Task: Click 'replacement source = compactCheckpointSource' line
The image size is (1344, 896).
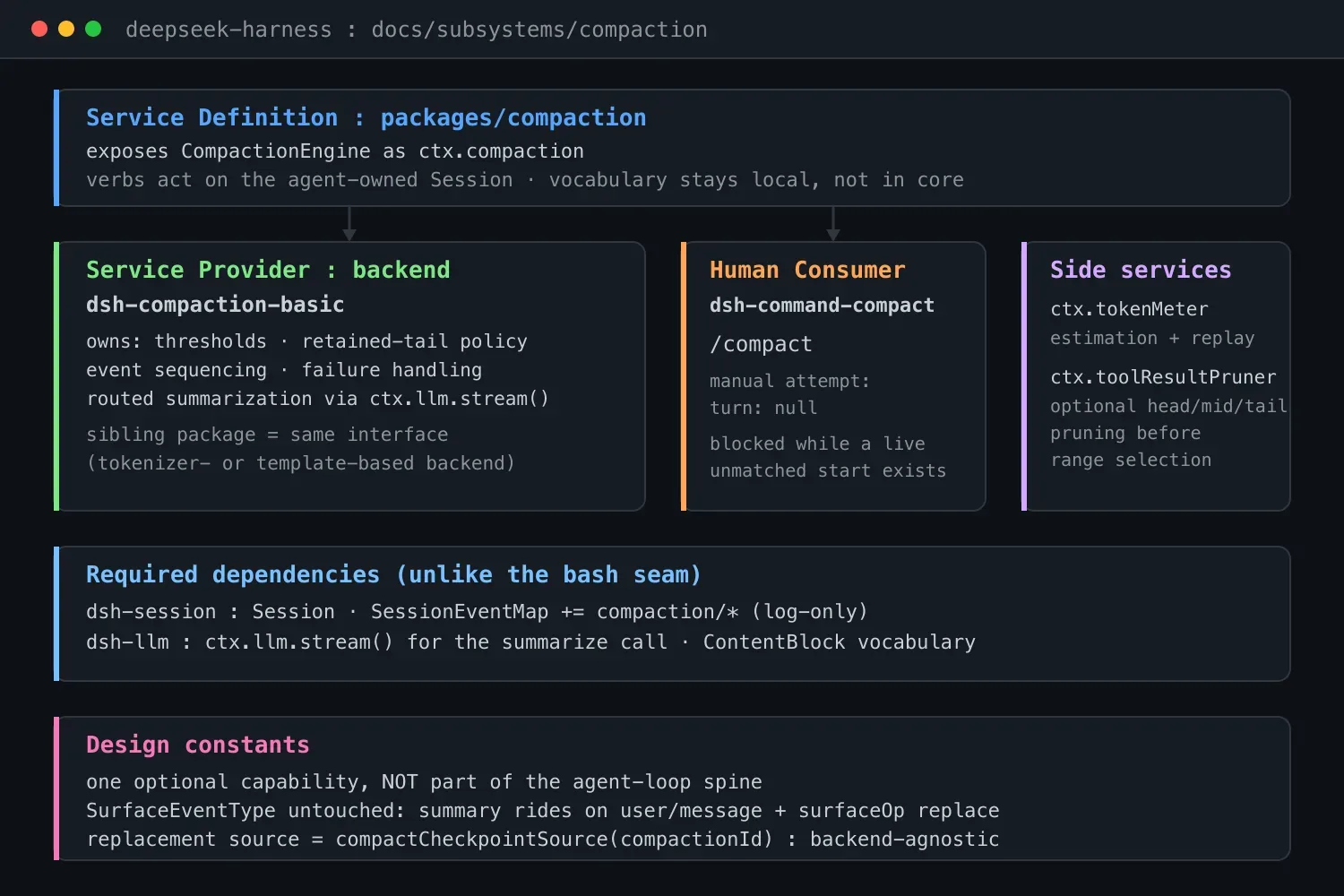Action: pos(542,840)
